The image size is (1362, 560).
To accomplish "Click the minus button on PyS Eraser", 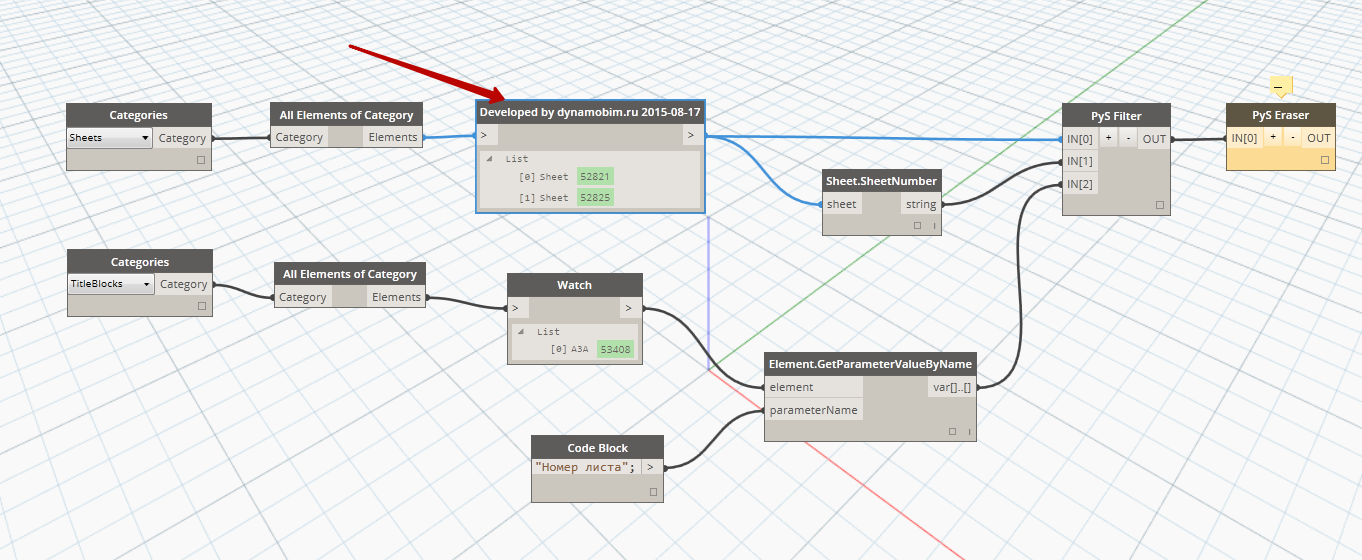I will pos(1293,138).
